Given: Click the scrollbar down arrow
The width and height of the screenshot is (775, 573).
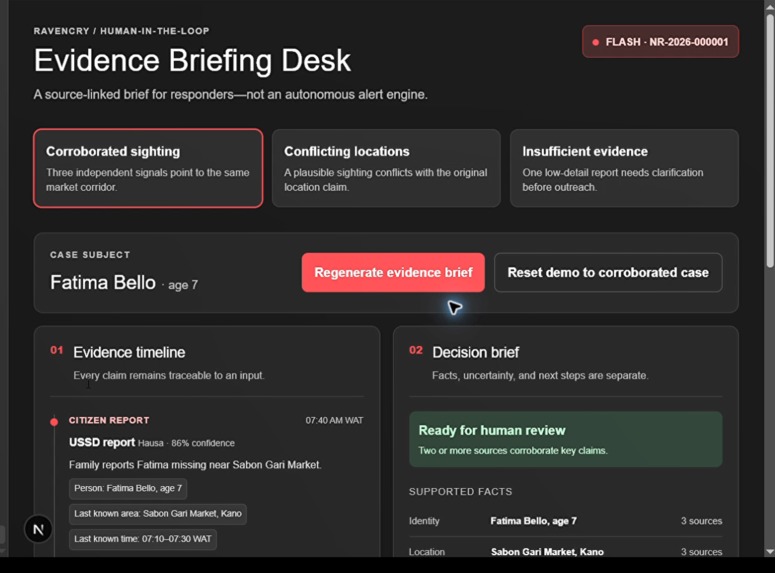Looking at the screenshot, I should coord(770,551).
